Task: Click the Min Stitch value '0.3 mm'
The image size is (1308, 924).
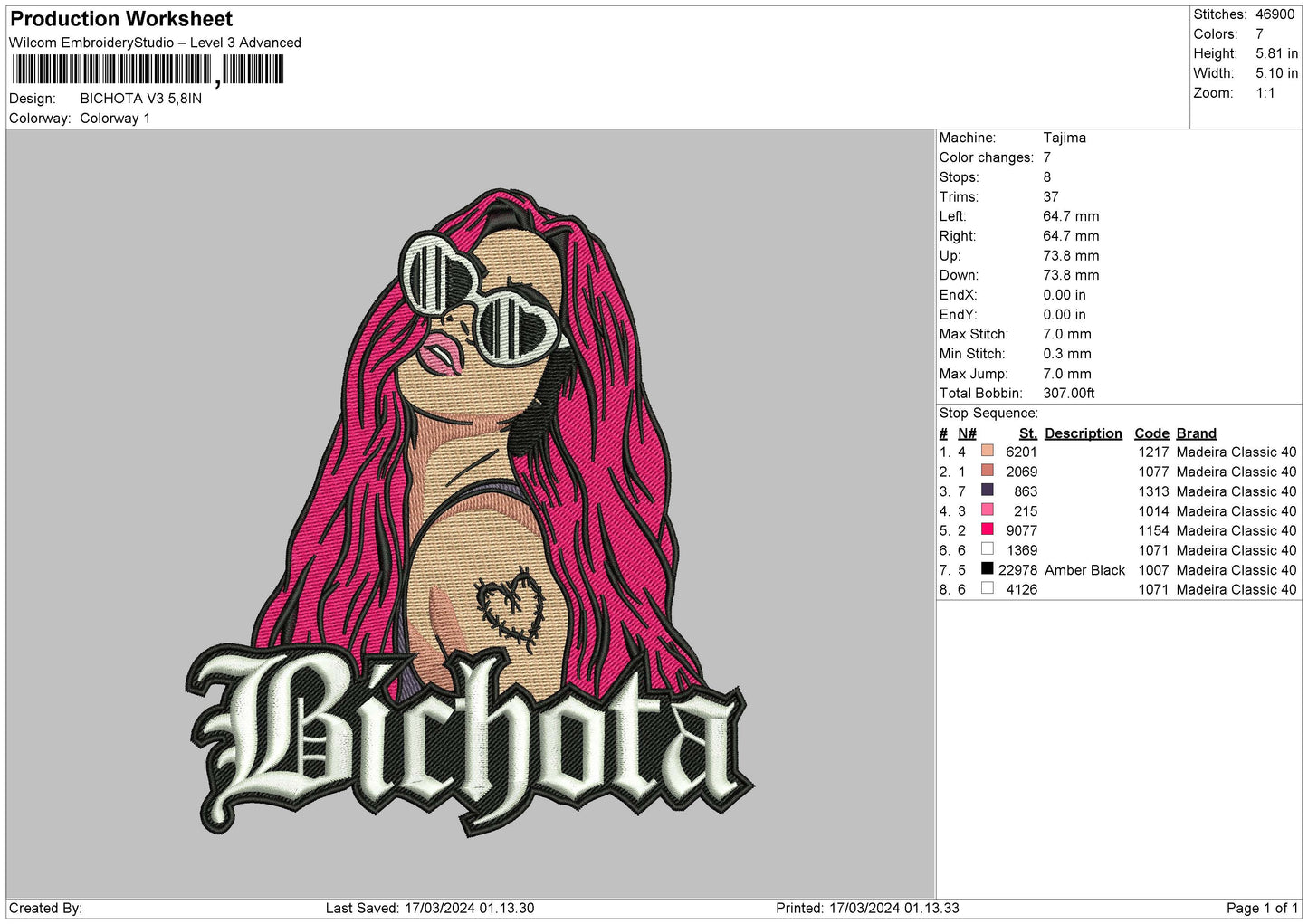Action: tap(1067, 354)
